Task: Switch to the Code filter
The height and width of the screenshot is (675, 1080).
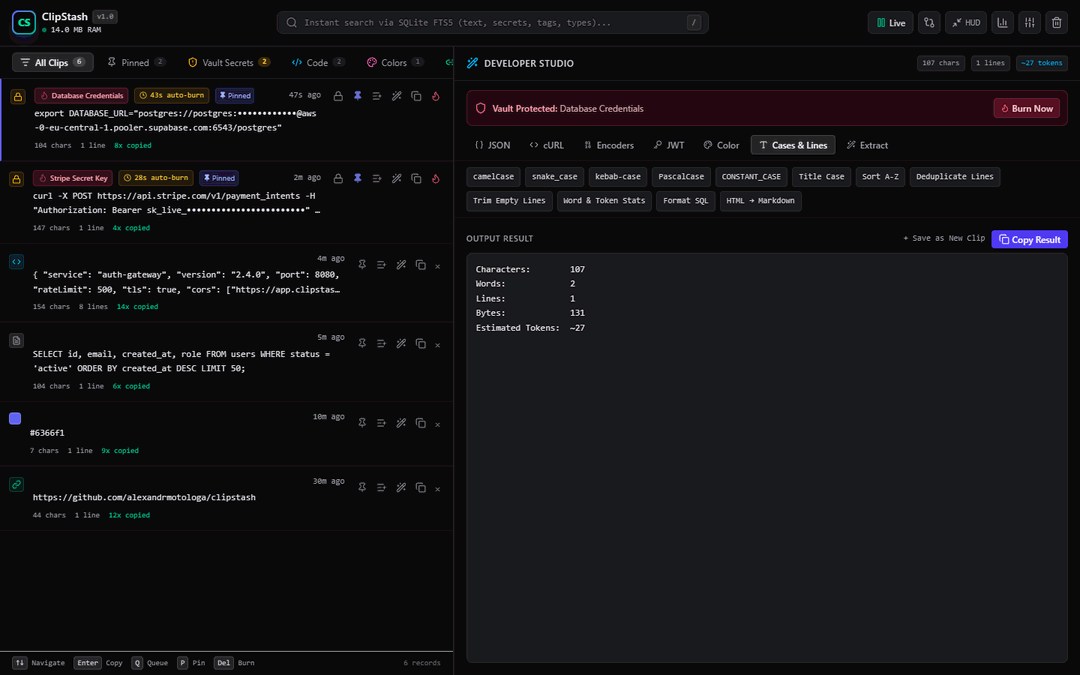Action: coord(318,63)
